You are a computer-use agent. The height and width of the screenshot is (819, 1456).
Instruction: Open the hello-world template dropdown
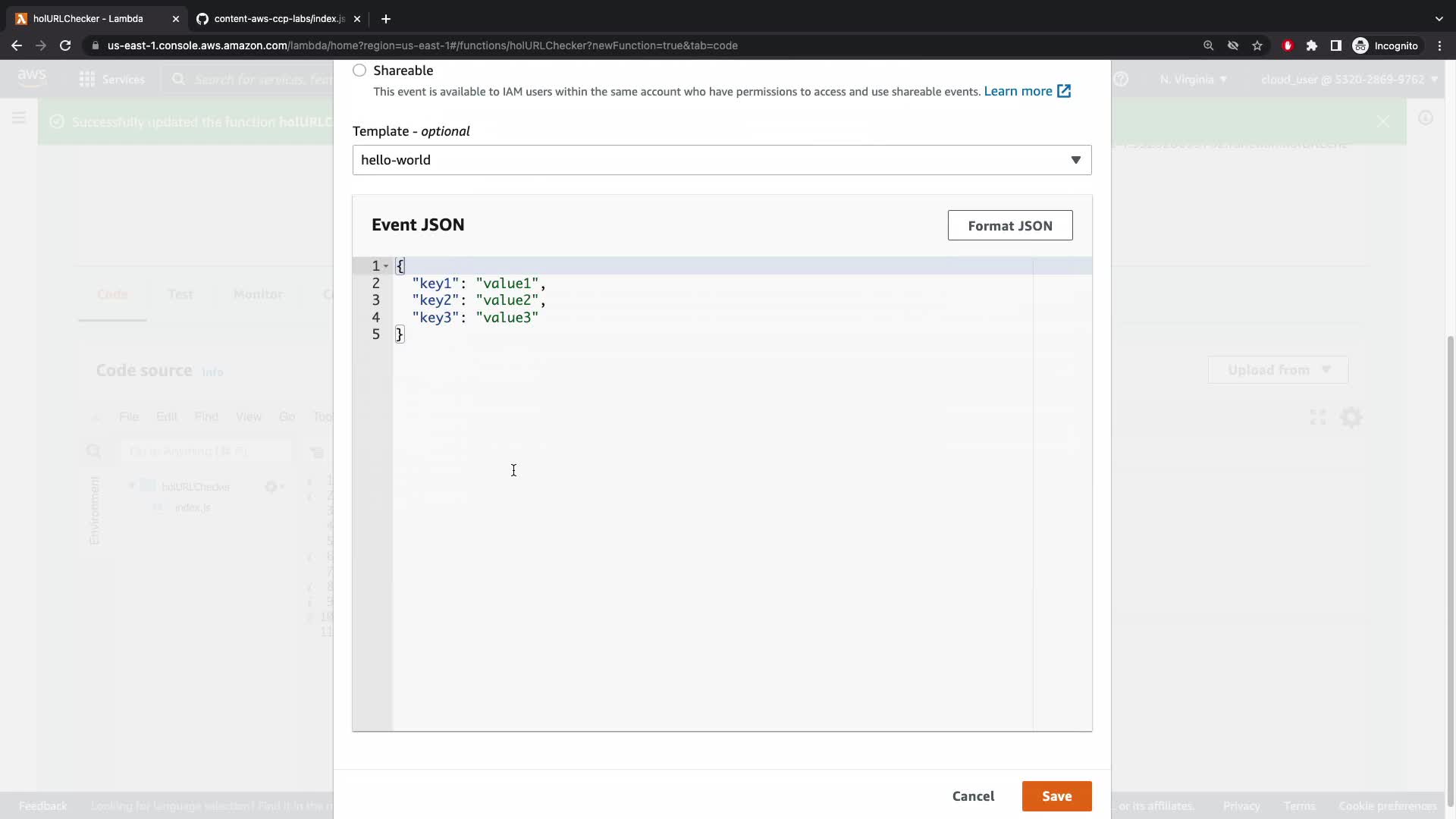(x=721, y=160)
